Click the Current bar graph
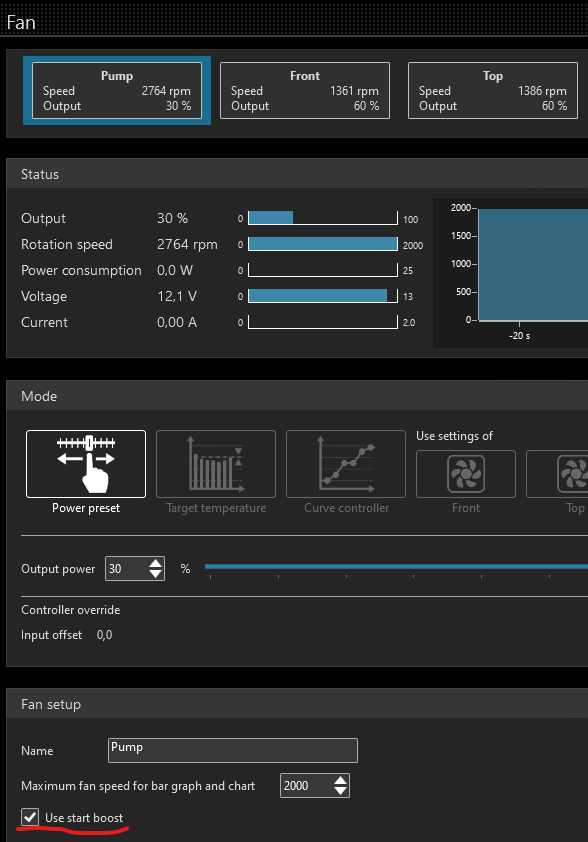588x842 pixels. click(323, 322)
